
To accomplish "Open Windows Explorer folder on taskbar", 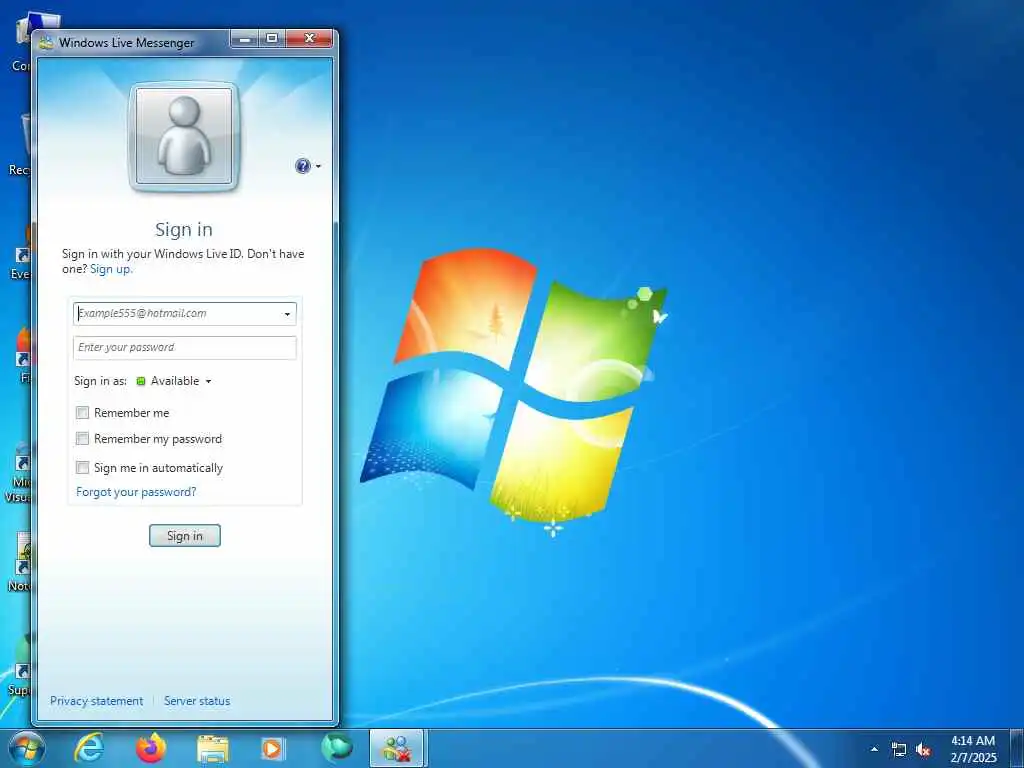I will pos(213,750).
